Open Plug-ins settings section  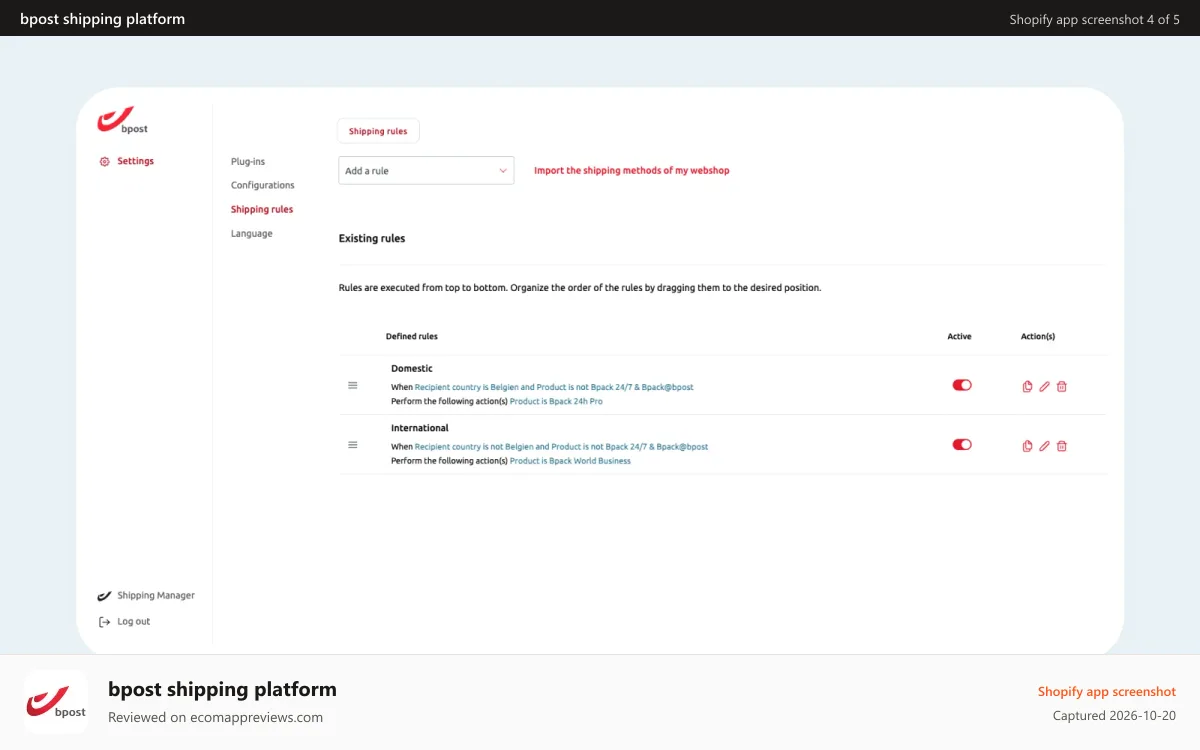click(x=248, y=161)
